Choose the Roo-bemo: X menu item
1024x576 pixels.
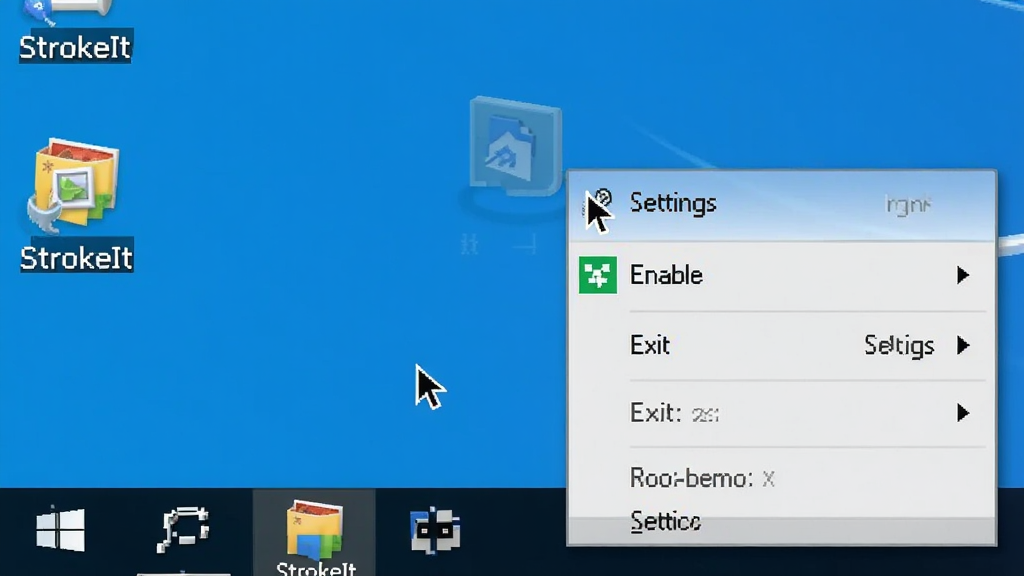pyautogui.click(x=782, y=478)
